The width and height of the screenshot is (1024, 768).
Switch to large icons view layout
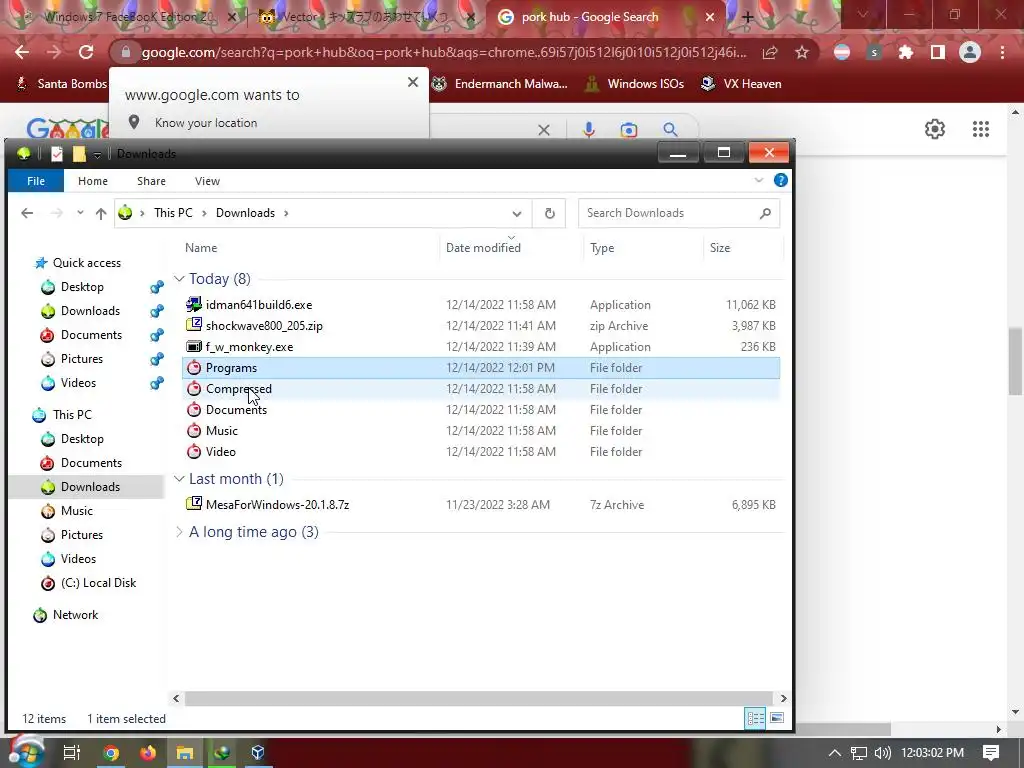pyautogui.click(x=776, y=718)
